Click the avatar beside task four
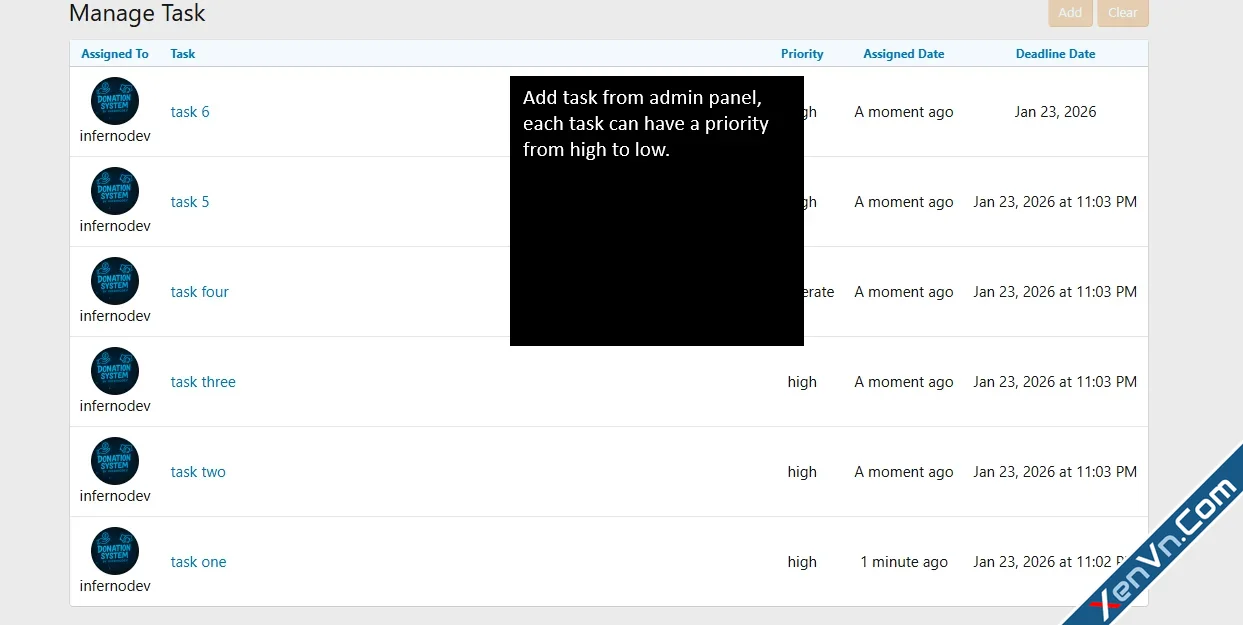 coord(114,280)
